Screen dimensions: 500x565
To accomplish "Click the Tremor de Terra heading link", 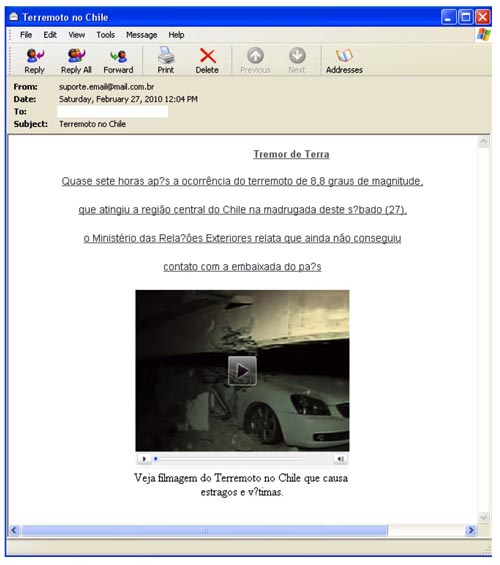I will [291, 154].
